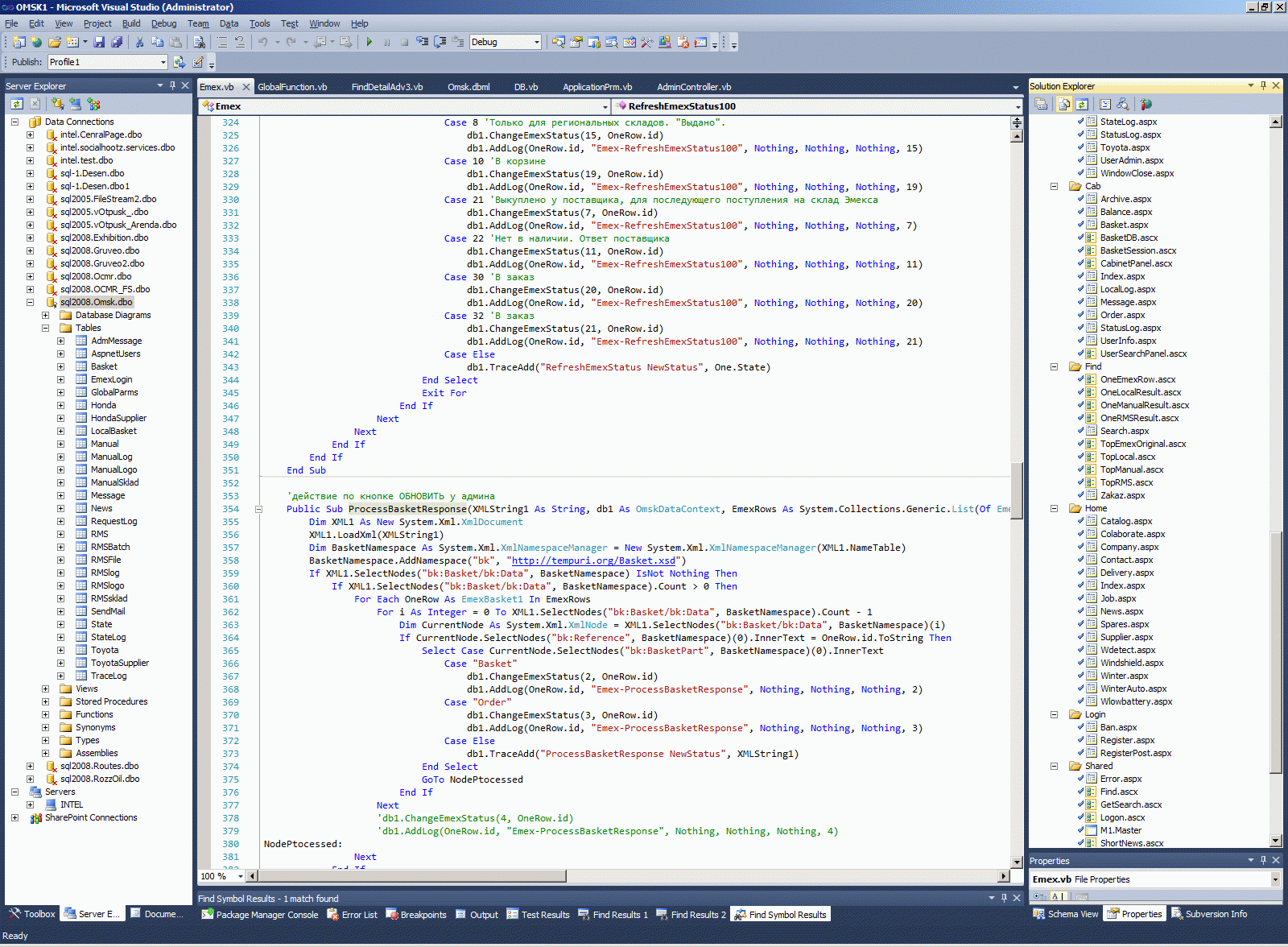The height and width of the screenshot is (947, 1288).
Task: Toggle Show All Files in Solution Explorer
Action: (1064, 104)
